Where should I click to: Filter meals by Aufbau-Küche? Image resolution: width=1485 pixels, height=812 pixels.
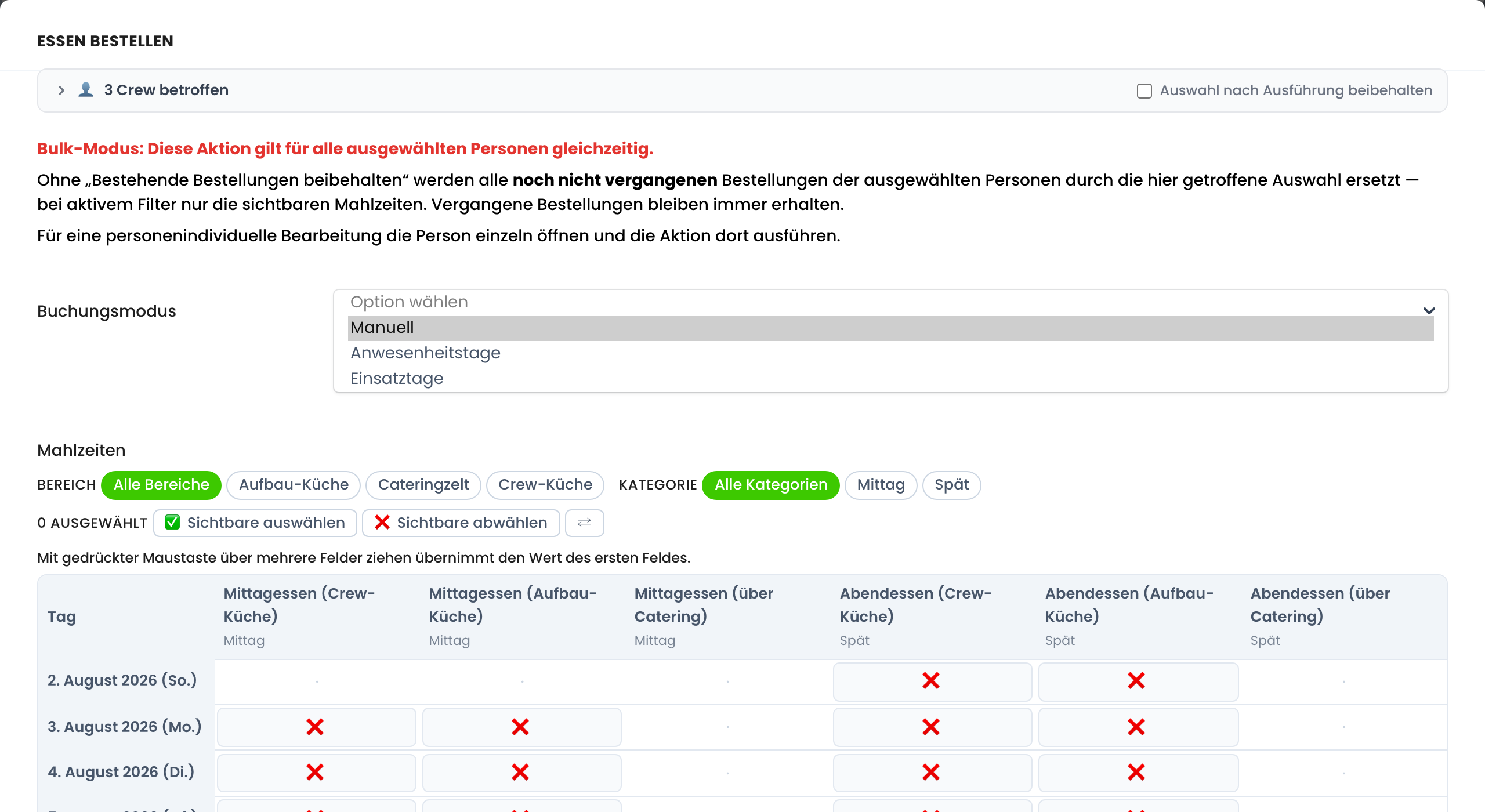click(x=294, y=485)
